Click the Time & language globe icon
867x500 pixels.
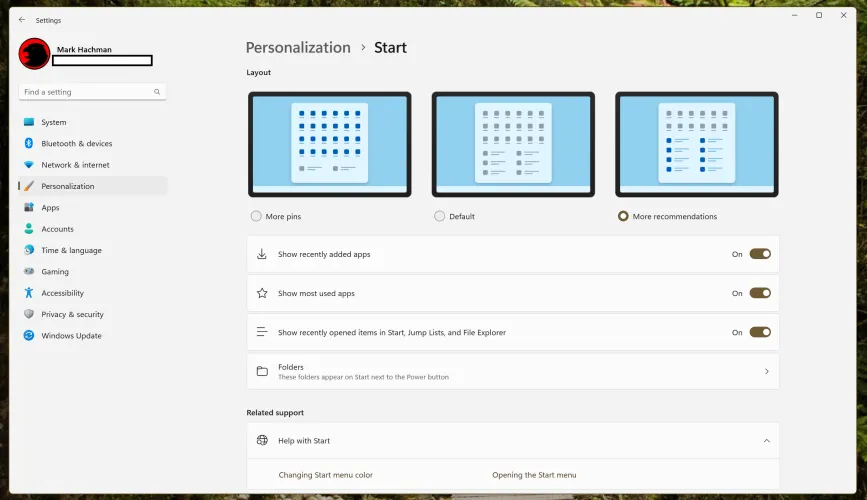pos(29,250)
